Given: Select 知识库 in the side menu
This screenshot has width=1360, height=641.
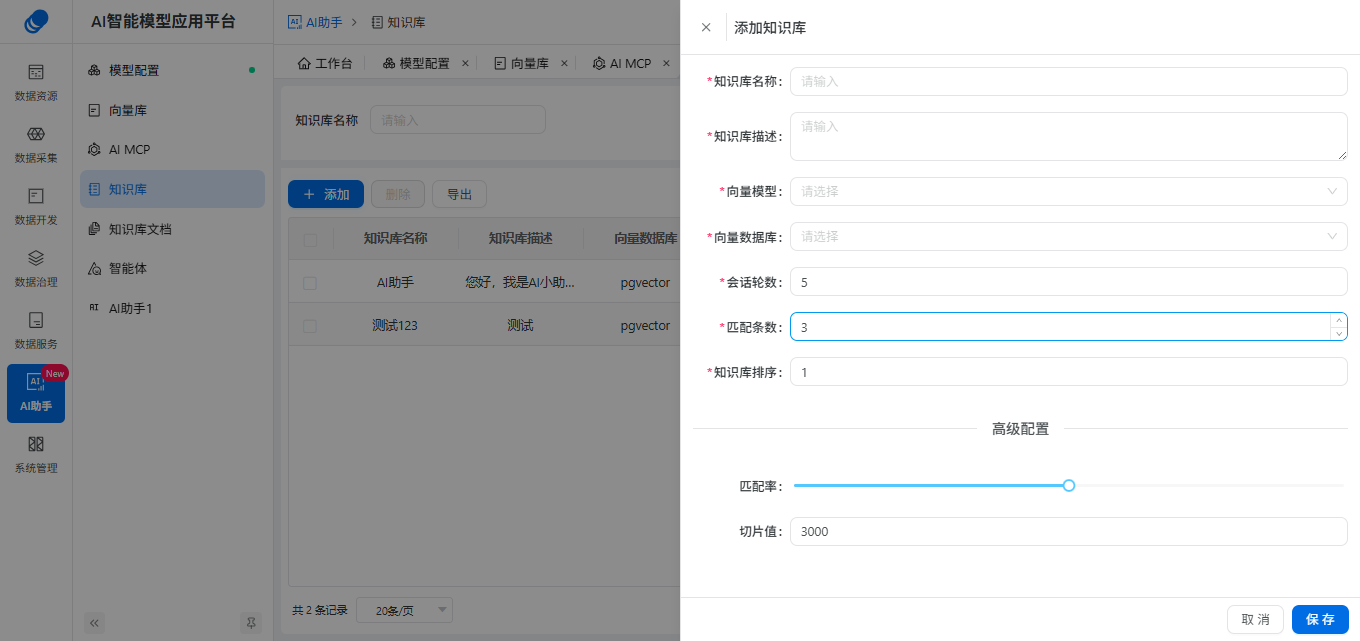Looking at the screenshot, I should pyautogui.click(x=172, y=189).
